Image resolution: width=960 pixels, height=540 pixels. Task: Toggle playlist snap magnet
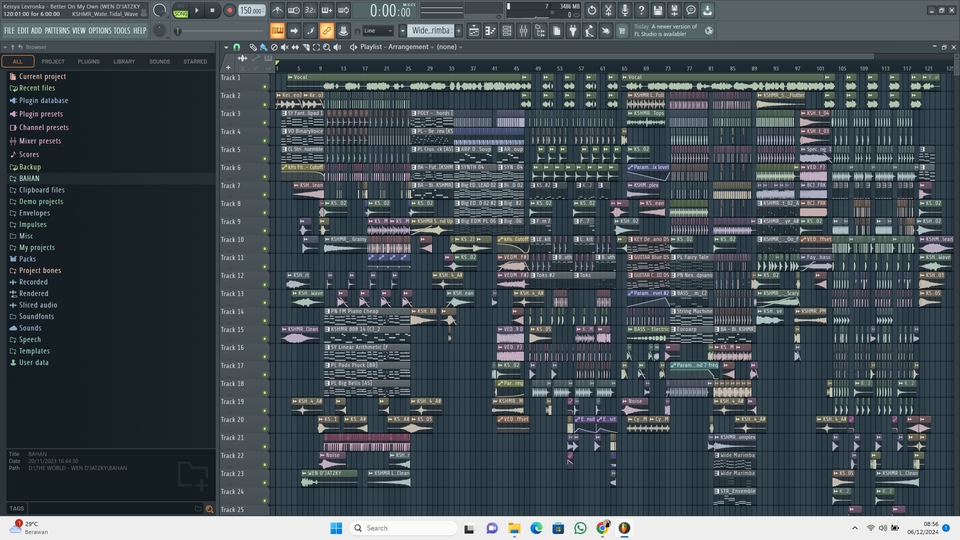(x=236, y=47)
